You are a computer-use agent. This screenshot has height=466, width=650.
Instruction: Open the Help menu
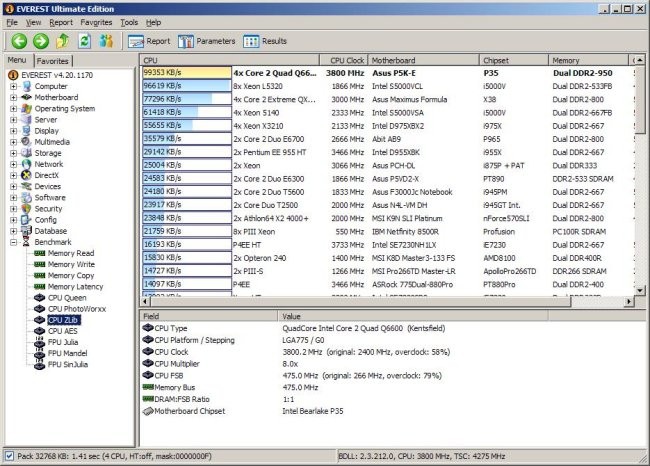(x=153, y=22)
